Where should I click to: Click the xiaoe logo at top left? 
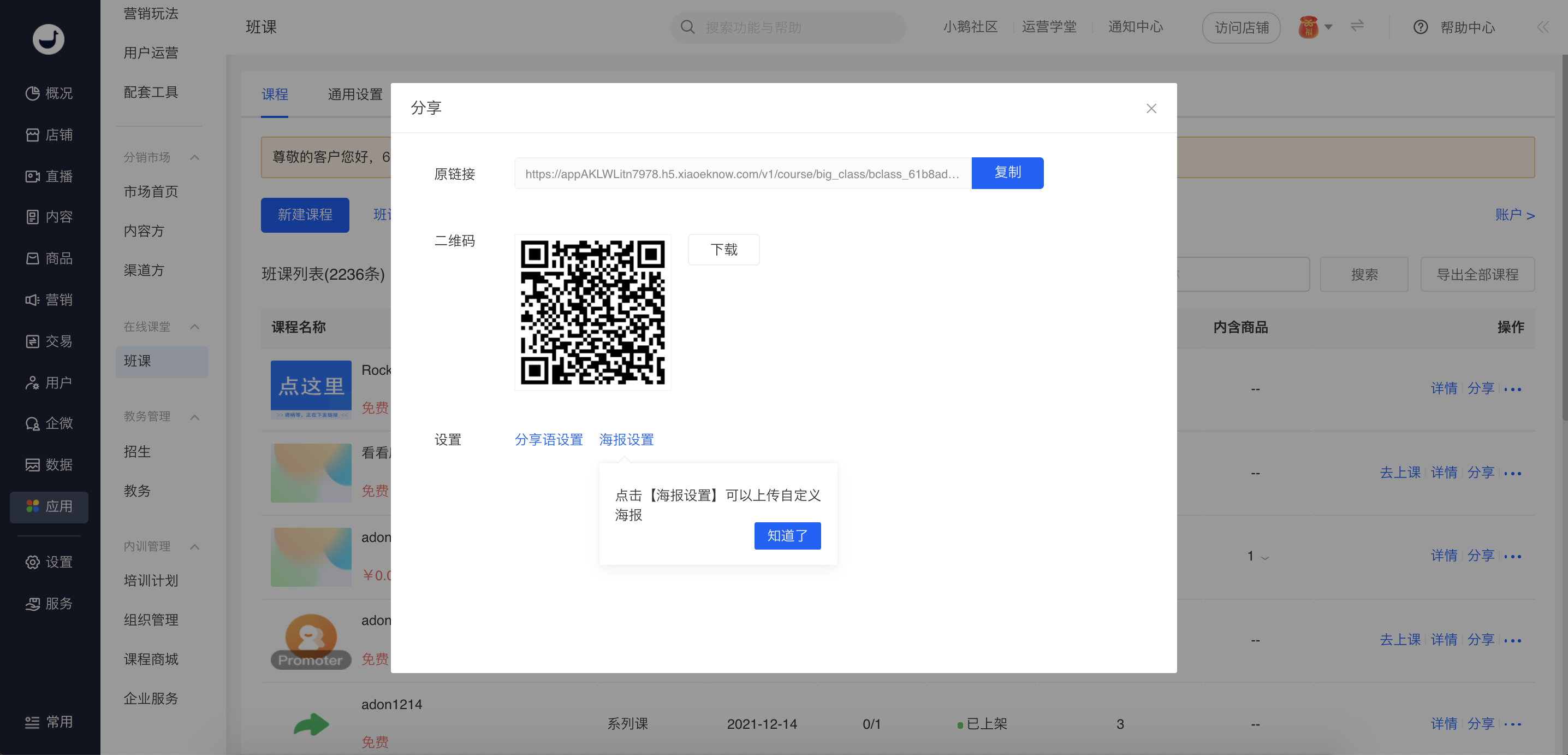coord(48,39)
